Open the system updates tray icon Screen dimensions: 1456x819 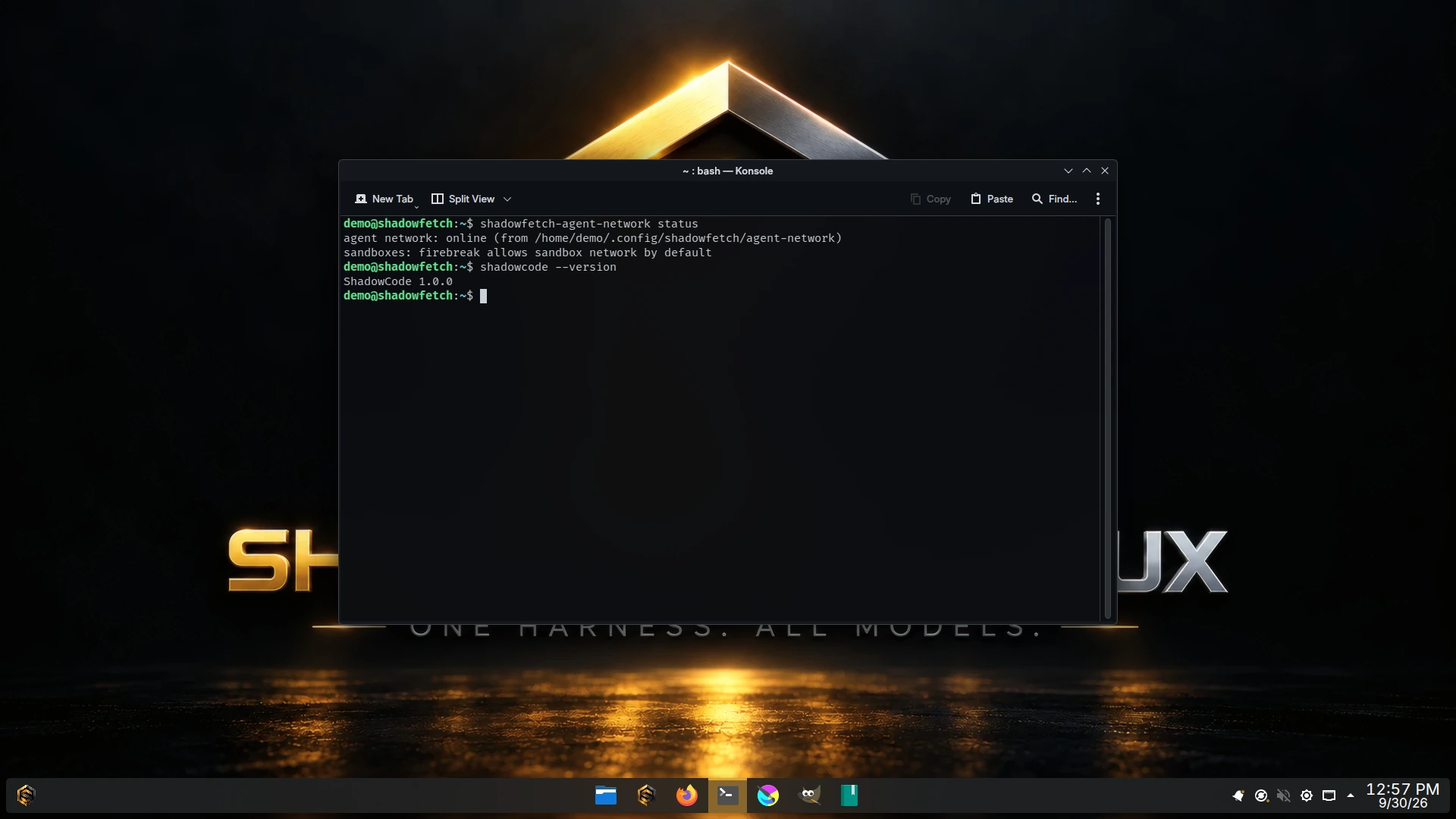point(1261,795)
